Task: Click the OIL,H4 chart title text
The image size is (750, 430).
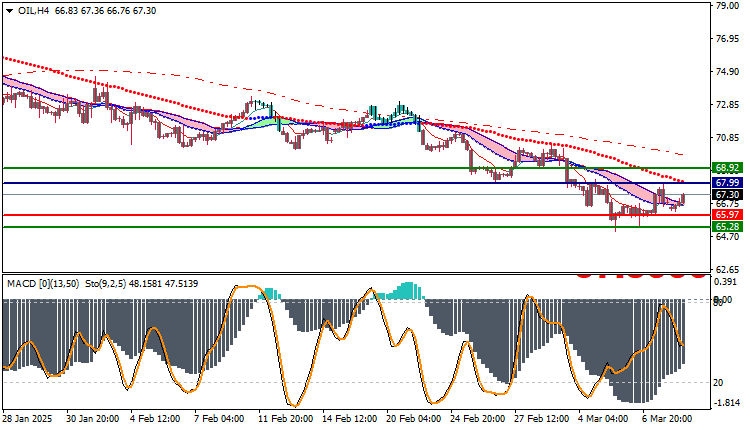Action: (x=33, y=11)
